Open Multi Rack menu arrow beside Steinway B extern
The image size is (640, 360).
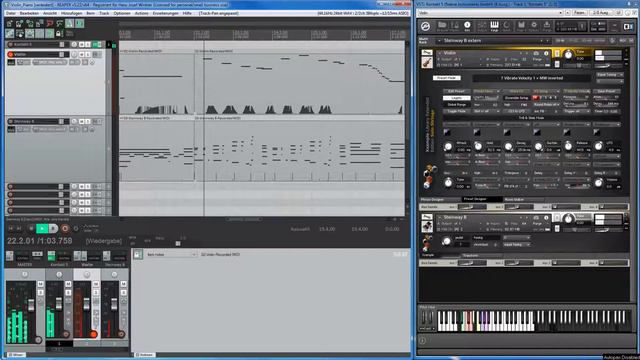point(439,40)
